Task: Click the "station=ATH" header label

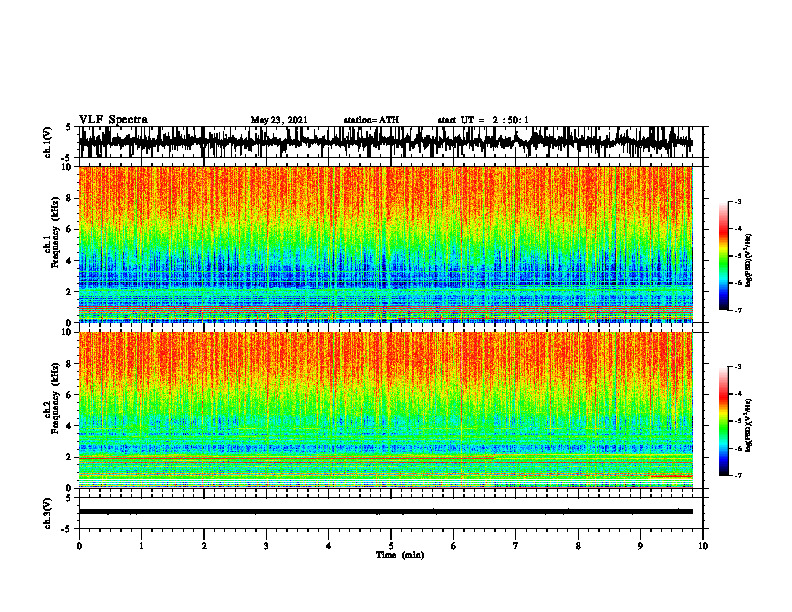Action: click(371, 120)
